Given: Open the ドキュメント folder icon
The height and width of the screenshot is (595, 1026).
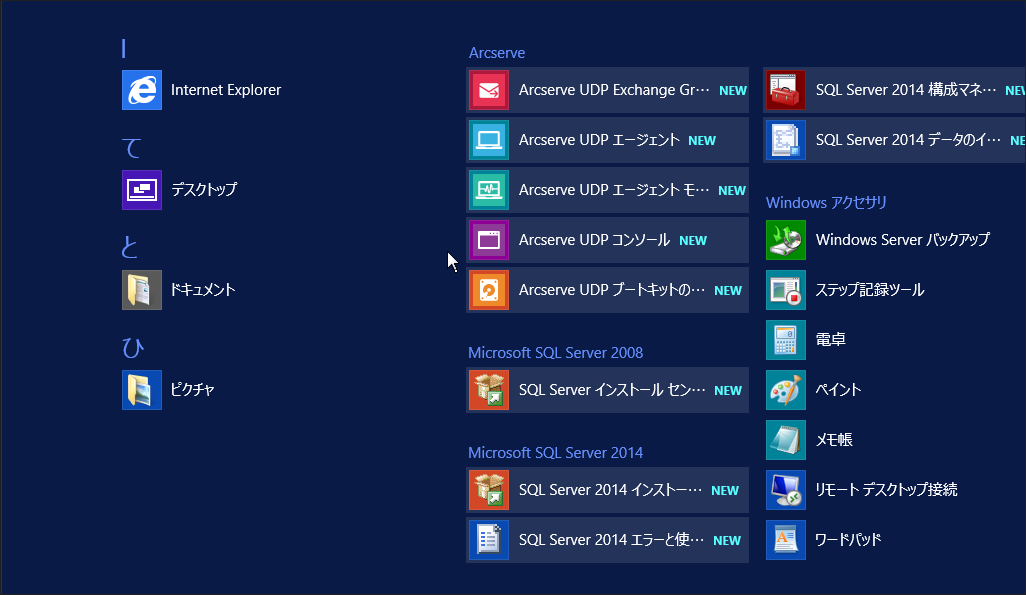Looking at the screenshot, I should (142, 290).
